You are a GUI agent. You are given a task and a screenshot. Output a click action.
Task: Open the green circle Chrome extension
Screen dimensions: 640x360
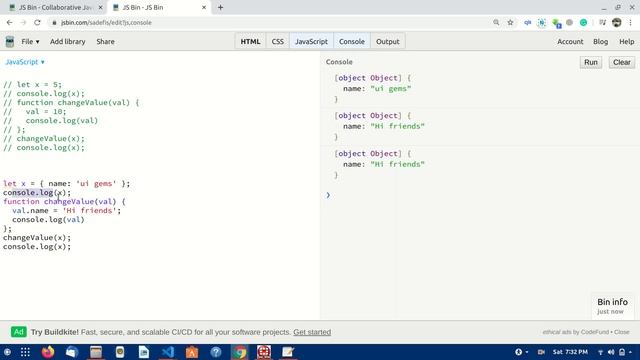pos(583,22)
